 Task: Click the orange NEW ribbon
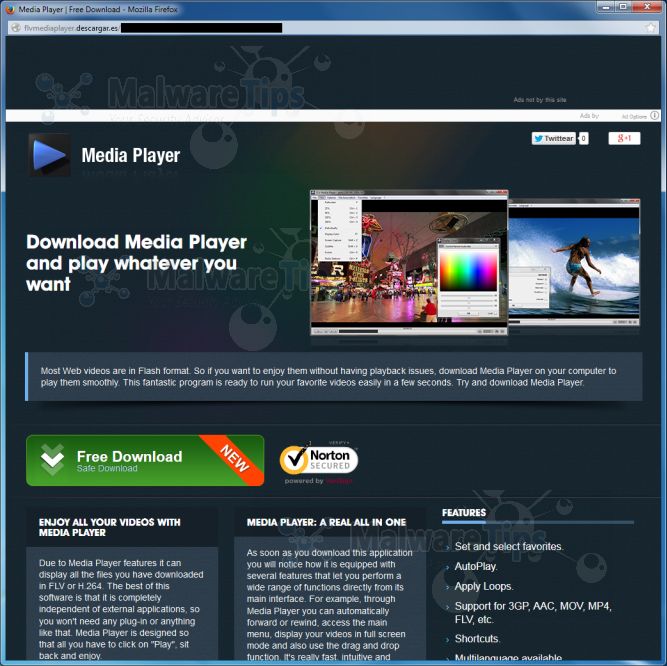[x=234, y=458]
